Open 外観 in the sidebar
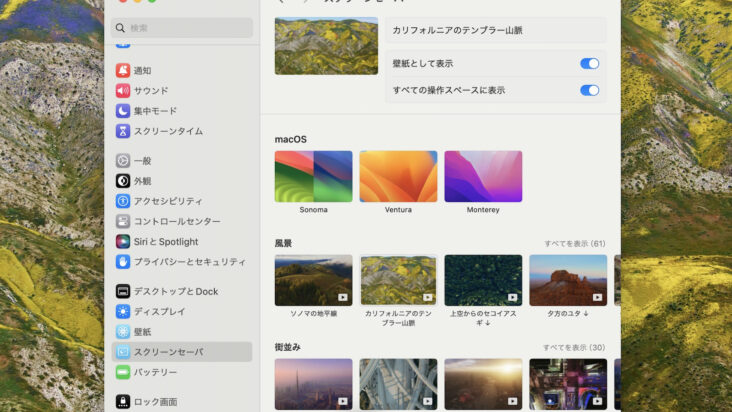The height and width of the screenshot is (412, 732). (182, 181)
